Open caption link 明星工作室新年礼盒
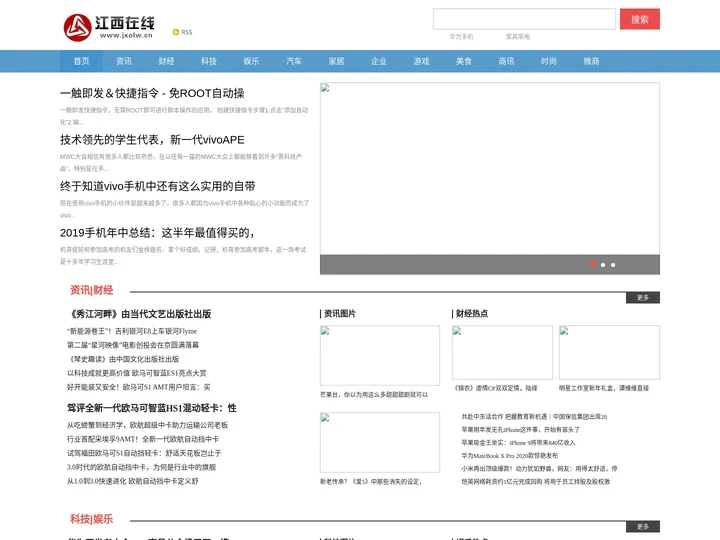 (604, 388)
